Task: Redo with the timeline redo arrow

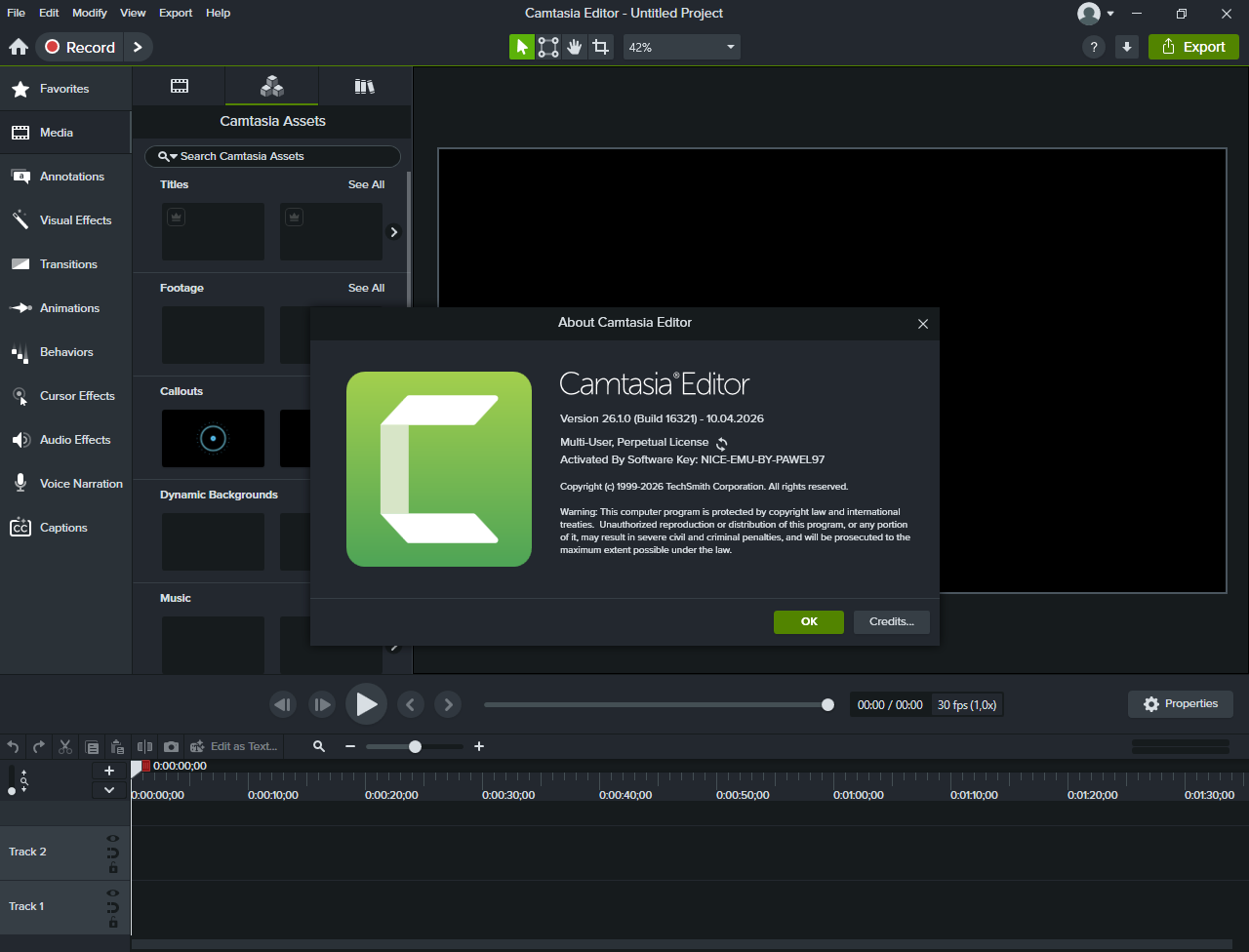Action: tap(39, 747)
